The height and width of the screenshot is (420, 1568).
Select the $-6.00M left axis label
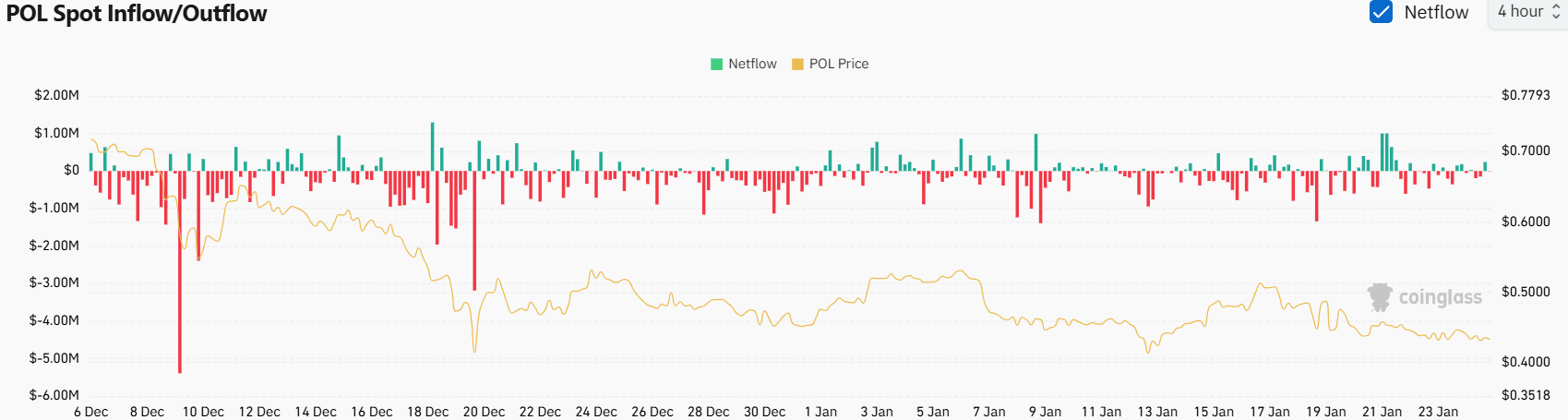(x=54, y=395)
